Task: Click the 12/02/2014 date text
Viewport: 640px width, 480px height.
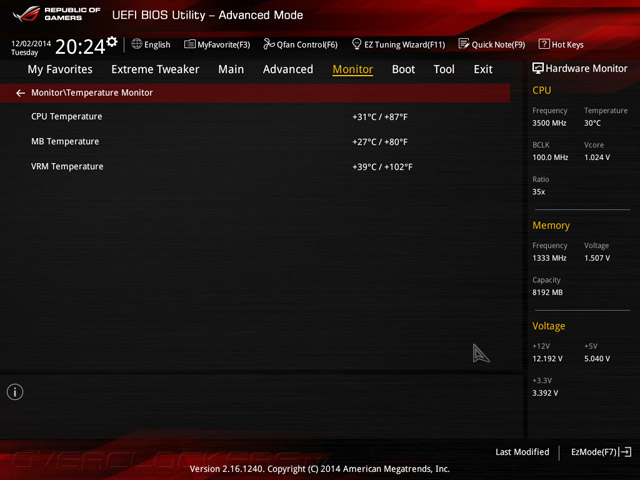Action: 31,43
